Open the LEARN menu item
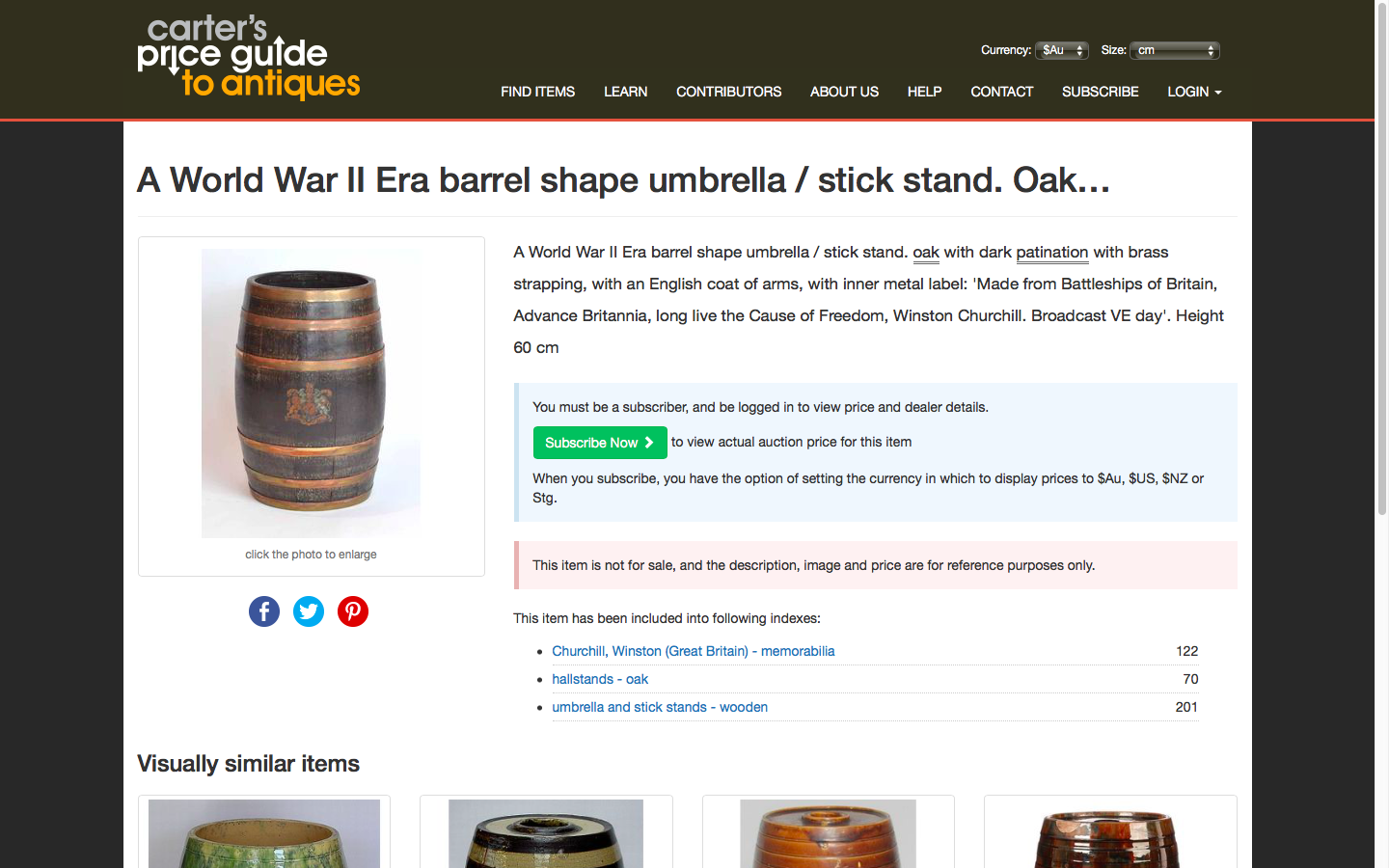This screenshot has height=868, width=1389. [625, 92]
